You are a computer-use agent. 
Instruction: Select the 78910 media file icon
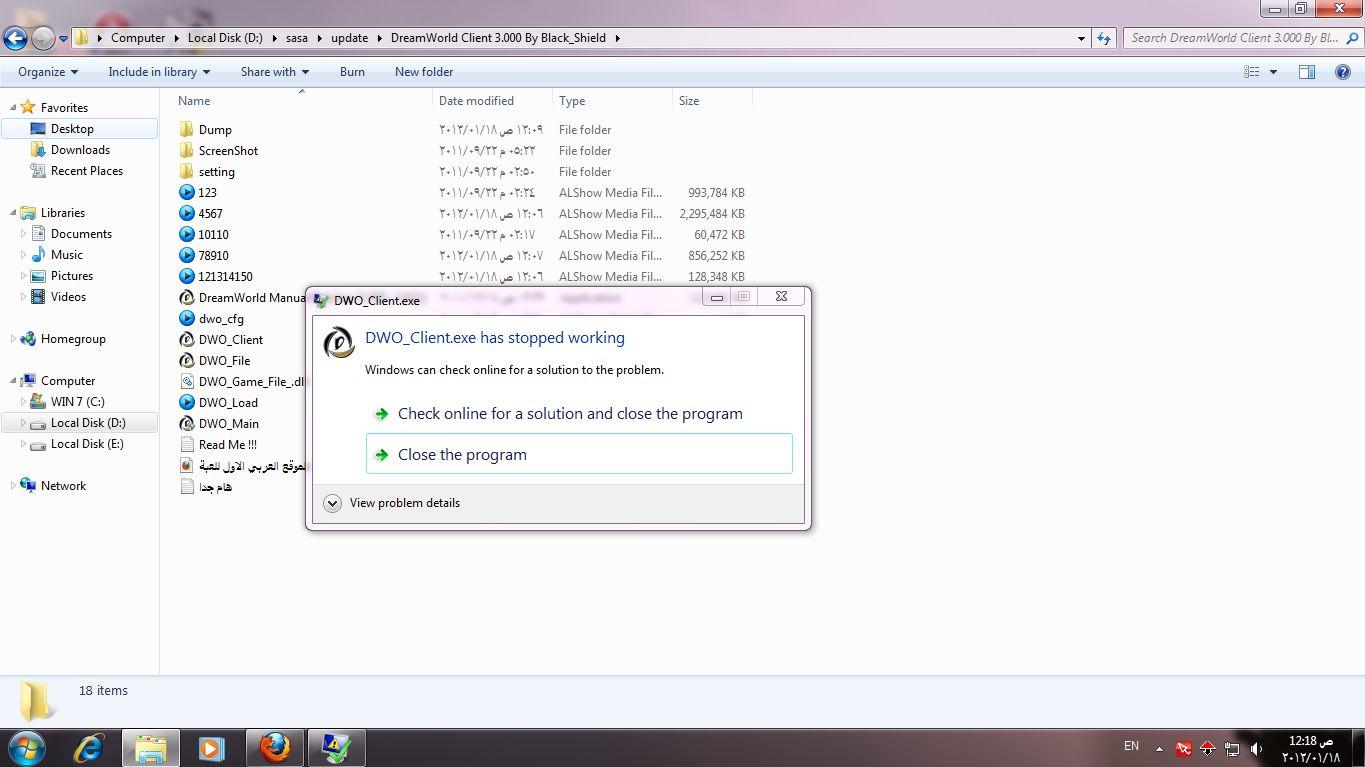point(187,255)
